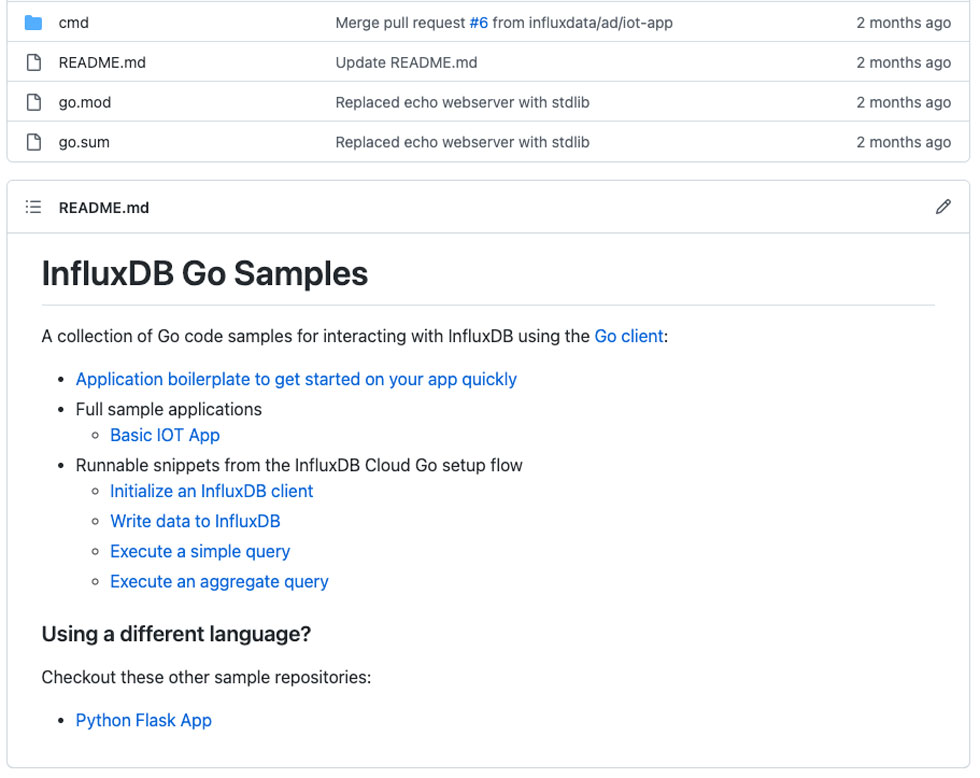980x778 pixels.
Task: Open the Basic IOT App link
Action: tap(165, 435)
